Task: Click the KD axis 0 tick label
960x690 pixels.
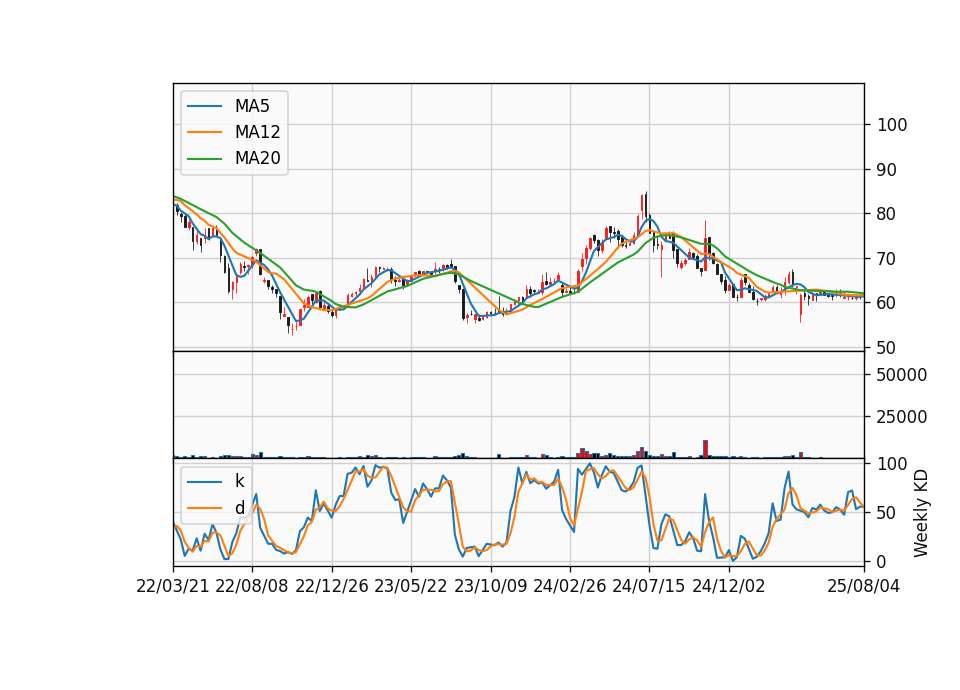Action: coord(882,561)
